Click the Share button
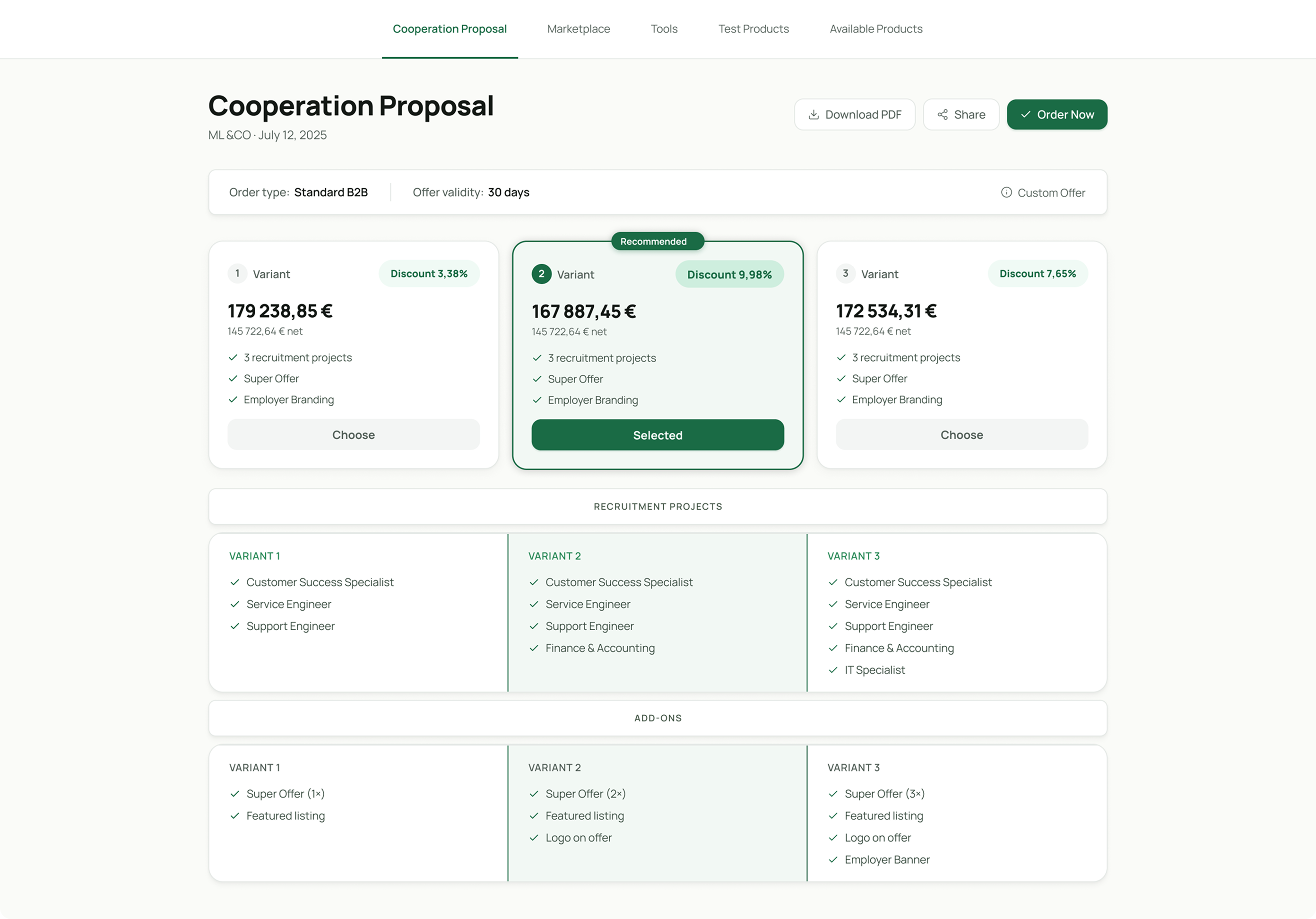 point(961,115)
